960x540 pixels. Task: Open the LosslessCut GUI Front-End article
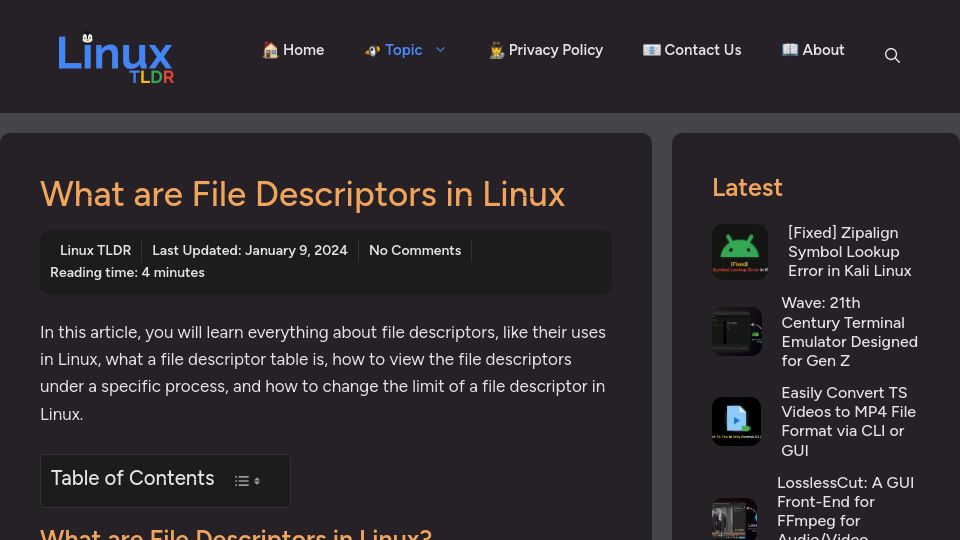click(x=846, y=507)
